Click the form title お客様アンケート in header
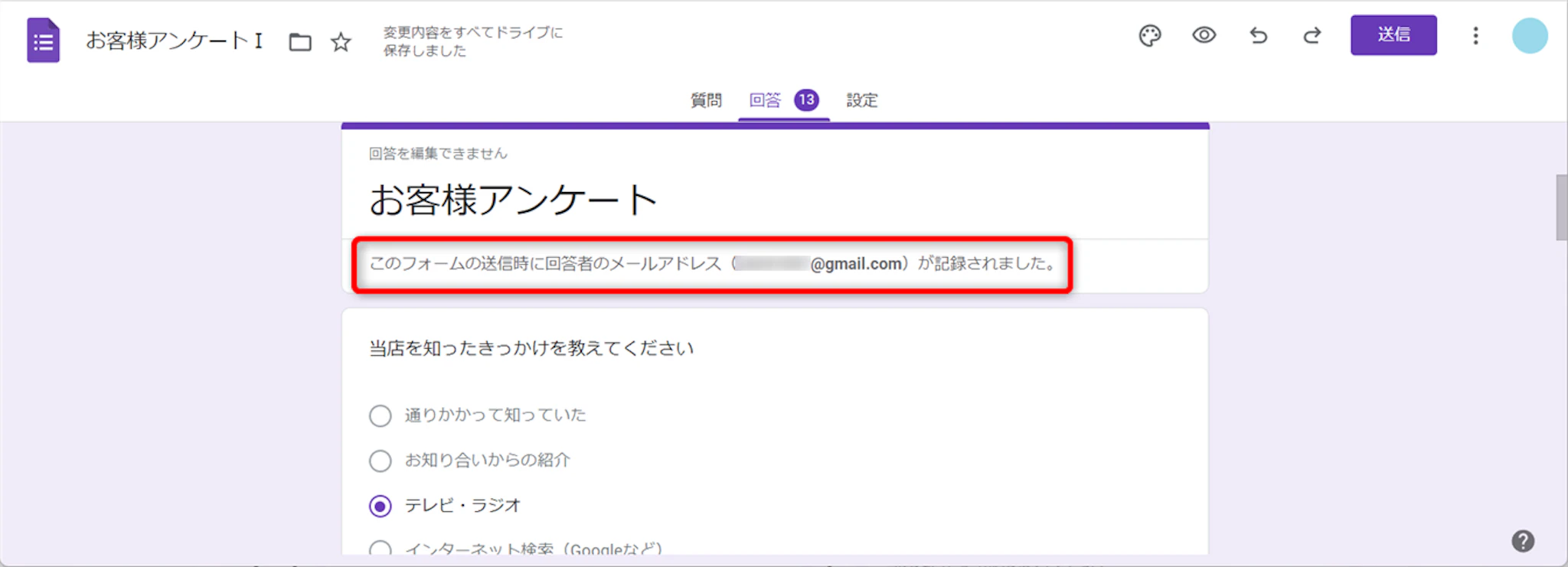The image size is (1568, 567). pyautogui.click(x=174, y=41)
